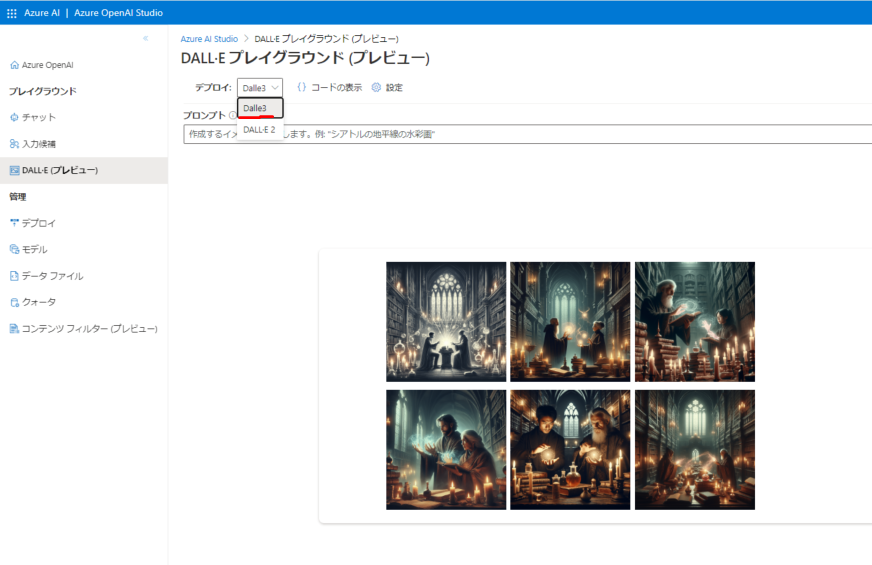The image size is (872, 565).
Task: Click the code braces icon for コードの表示
Action: pyautogui.click(x=301, y=87)
